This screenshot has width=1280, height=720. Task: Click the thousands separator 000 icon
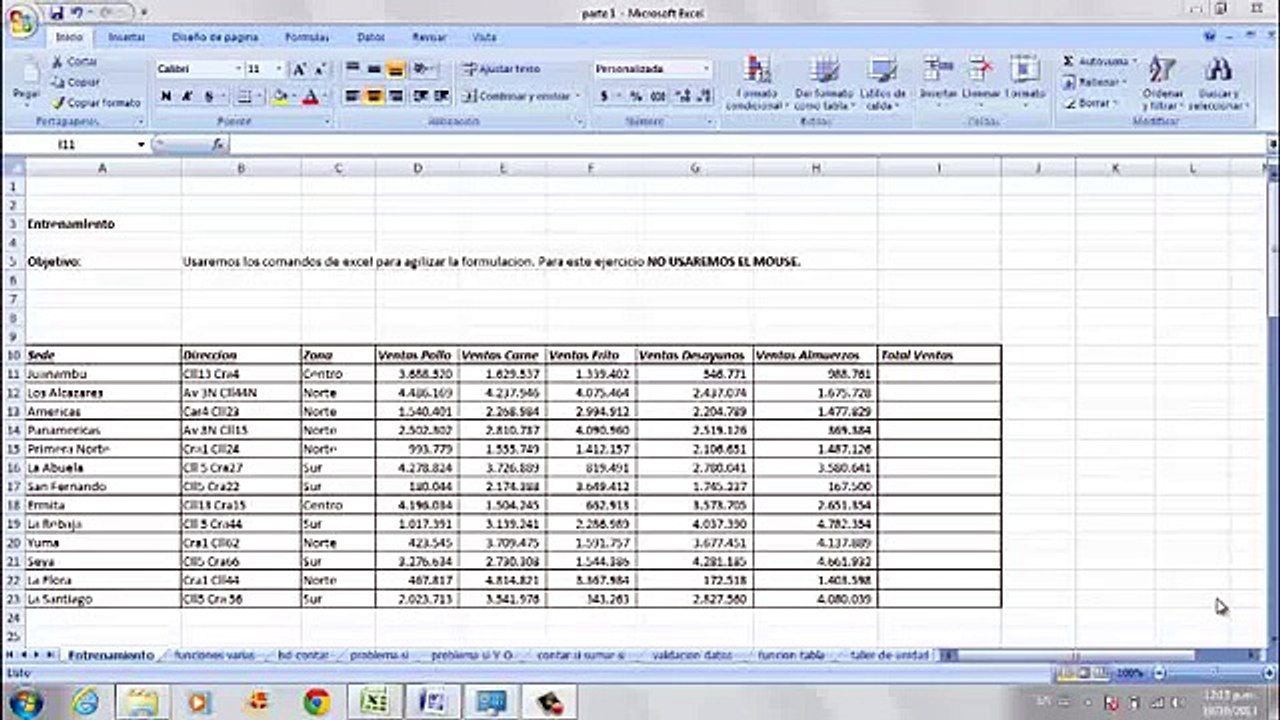coord(657,96)
